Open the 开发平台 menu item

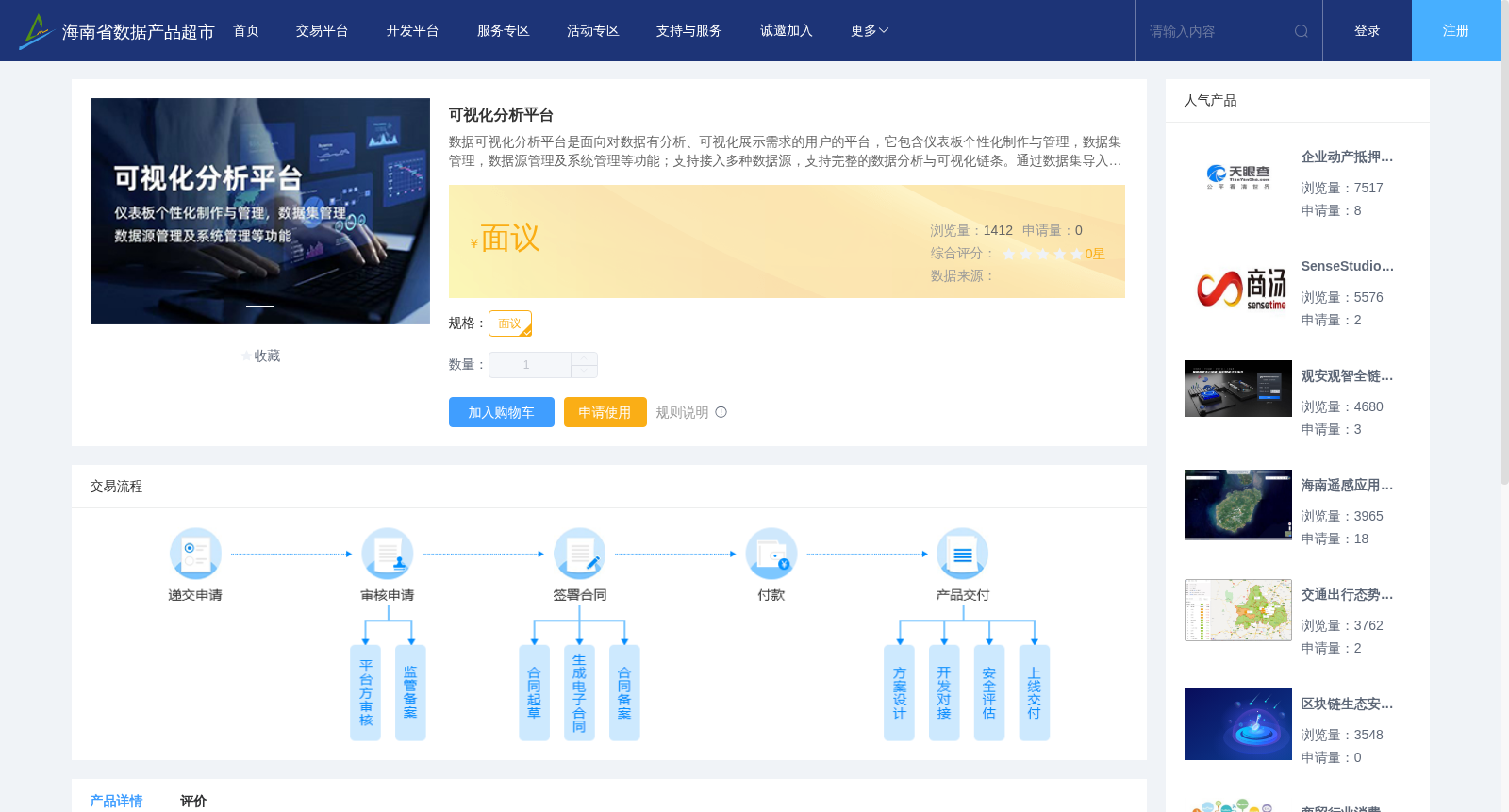point(412,31)
